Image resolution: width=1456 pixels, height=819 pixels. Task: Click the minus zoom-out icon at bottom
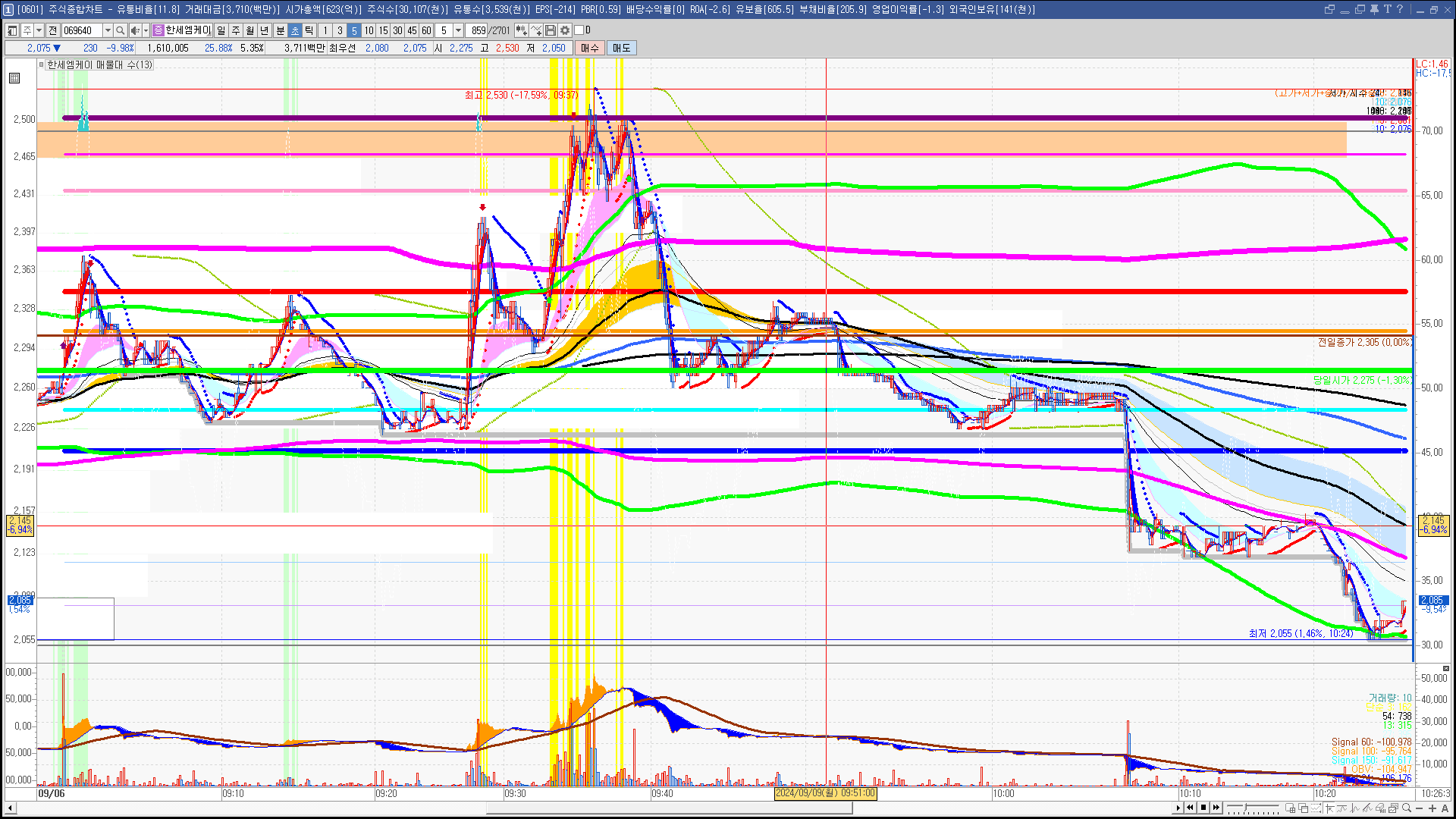pos(1420,808)
